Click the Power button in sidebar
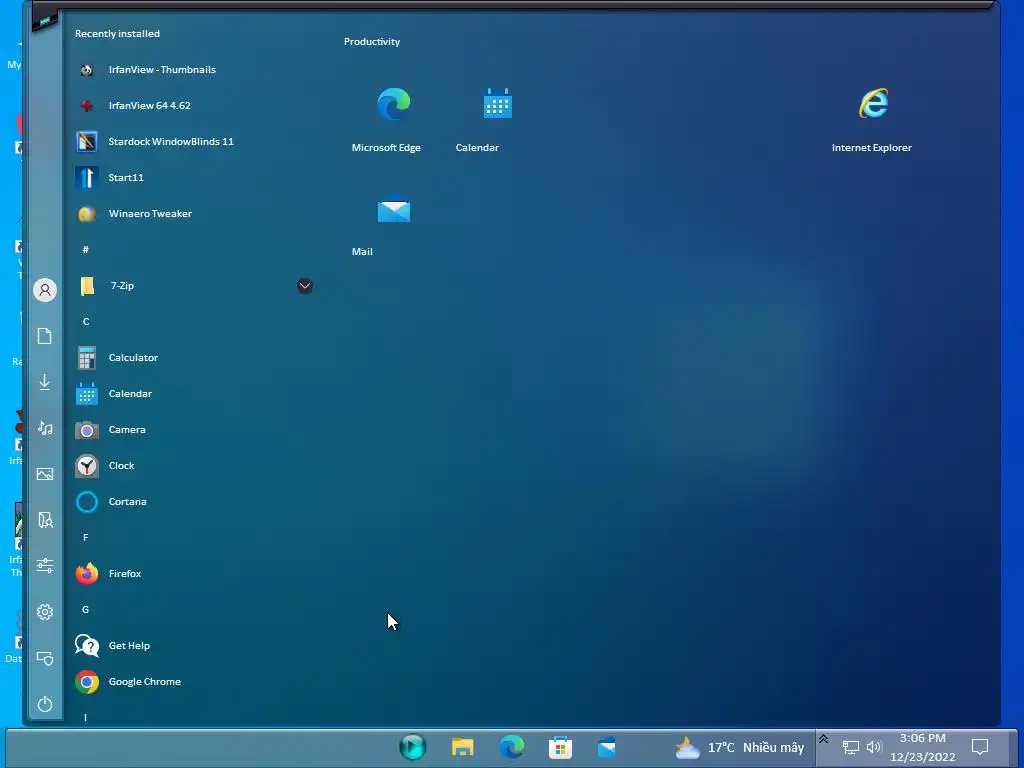The image size is (1024, 768). coord(45,704)
